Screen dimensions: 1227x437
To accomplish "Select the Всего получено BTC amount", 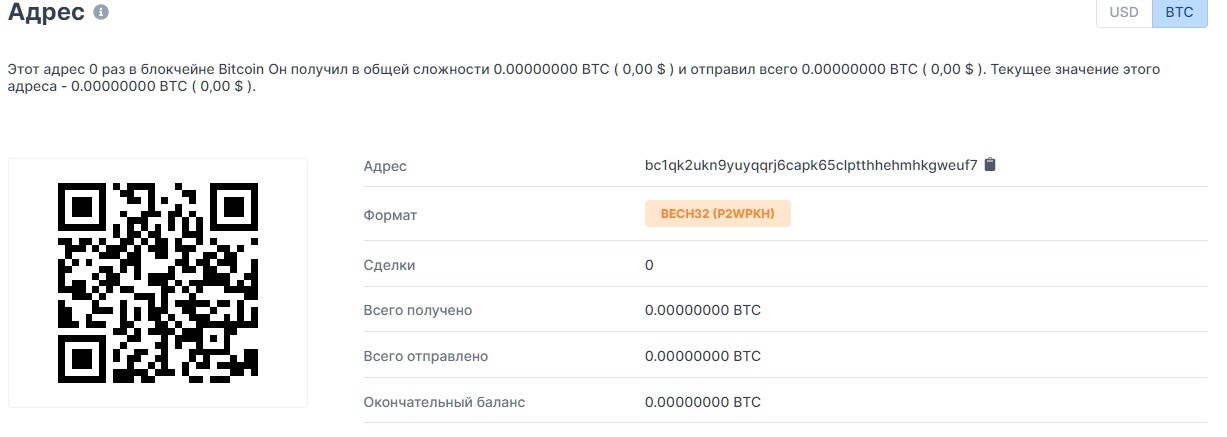I will pyautogui.click(x=703, y=310).
